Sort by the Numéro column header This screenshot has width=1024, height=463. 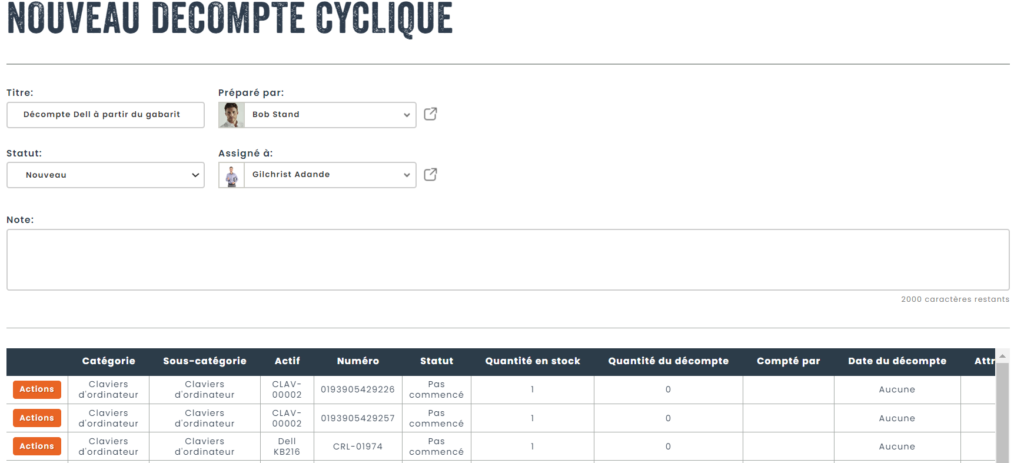pyautogui.click(x=357, y=361)
